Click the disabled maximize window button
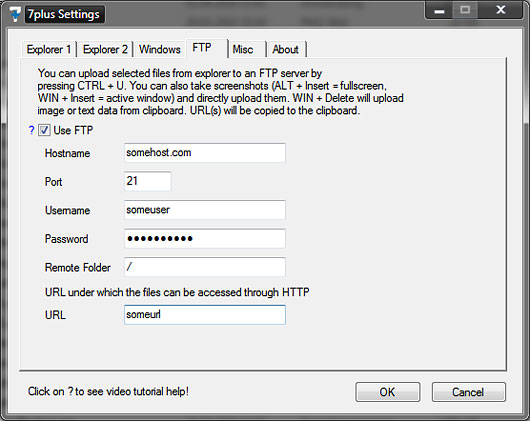This screenshot has width=530, height=421. [x=465, y=10]
